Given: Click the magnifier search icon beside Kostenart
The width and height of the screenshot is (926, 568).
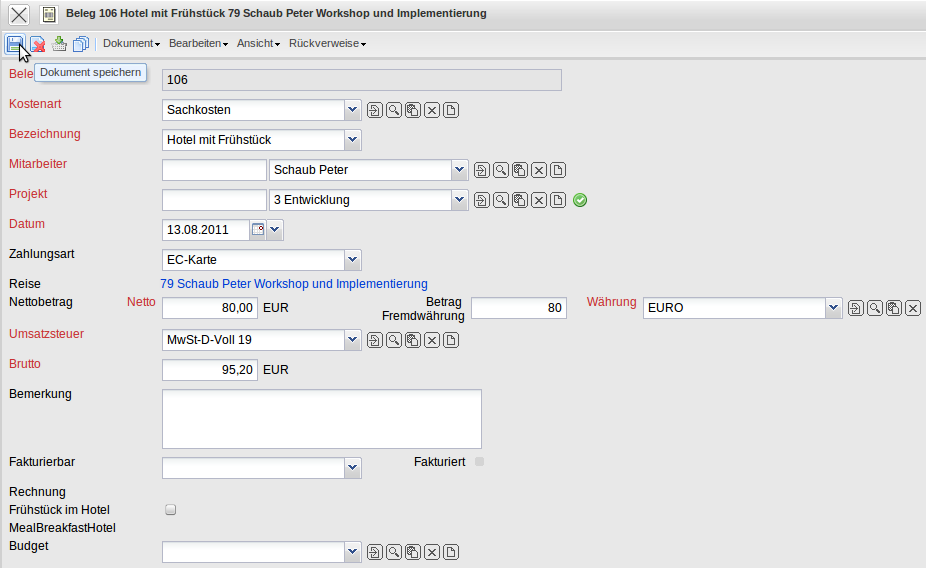Looking at the screenshot, I should [x=393, y=110].
